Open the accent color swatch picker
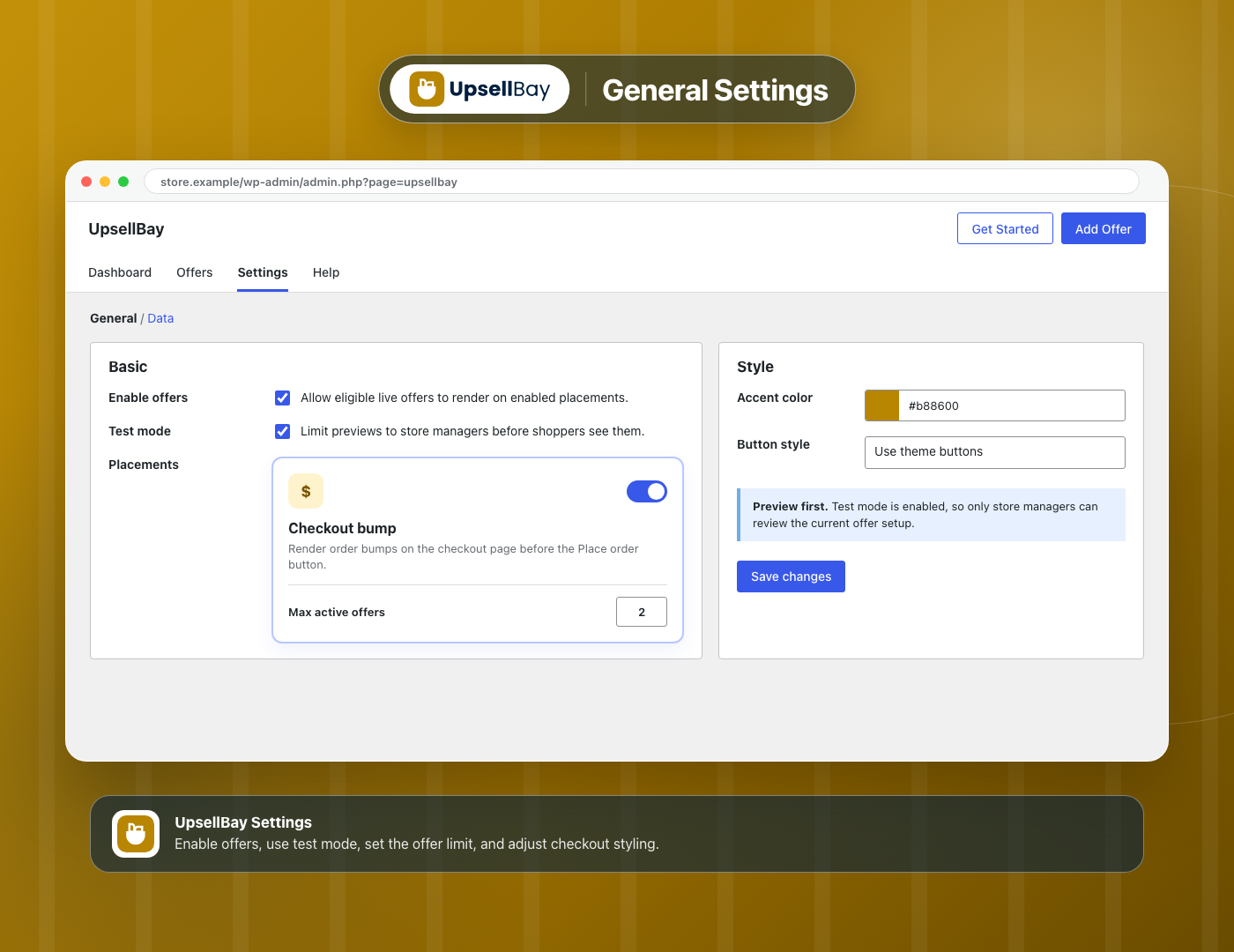 click(881, 405)
